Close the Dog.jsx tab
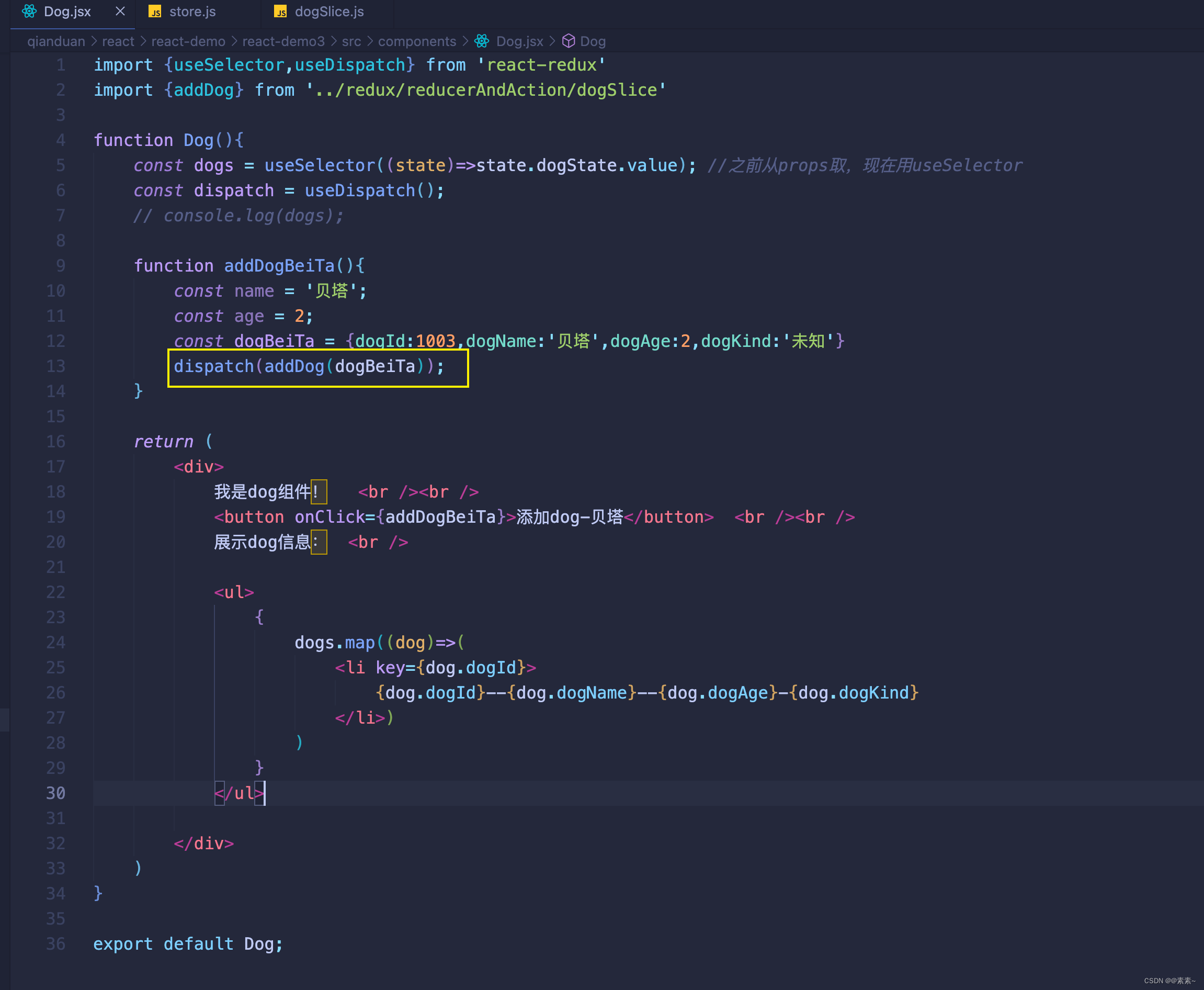 (x=120, y=12)
